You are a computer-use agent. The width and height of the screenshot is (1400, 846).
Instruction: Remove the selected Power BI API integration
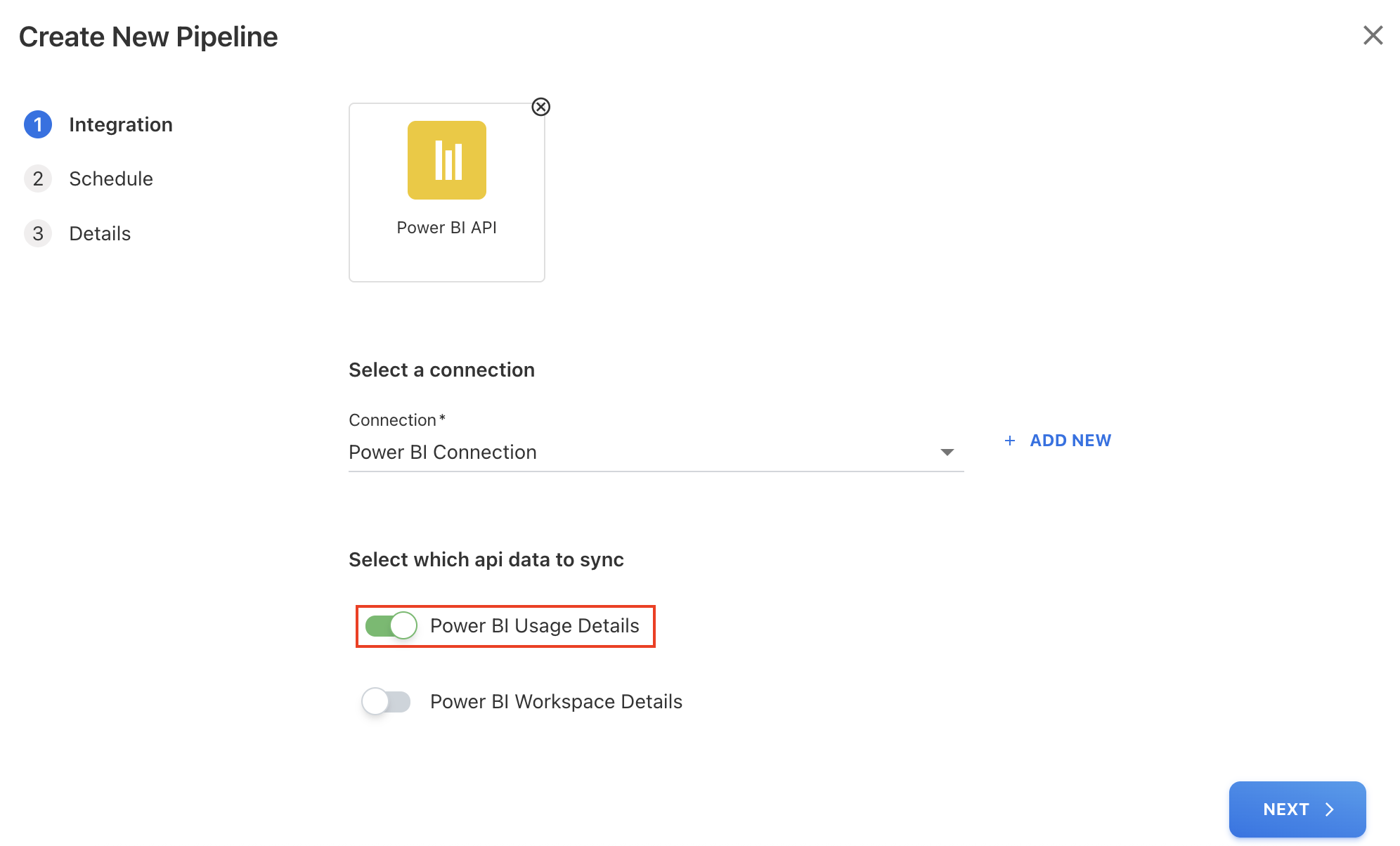(x=540, y=107)
